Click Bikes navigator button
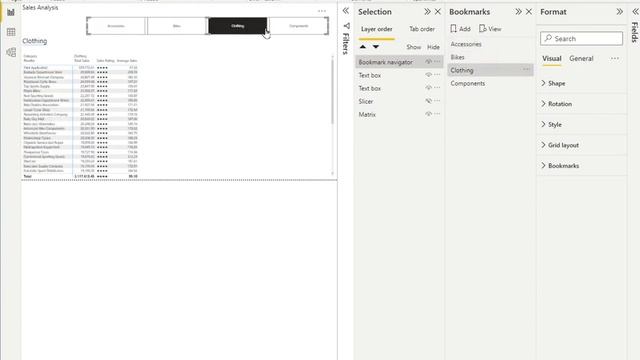Image resolution: width=640 pixels, height=360 pixels. click(x=177, y=26)
